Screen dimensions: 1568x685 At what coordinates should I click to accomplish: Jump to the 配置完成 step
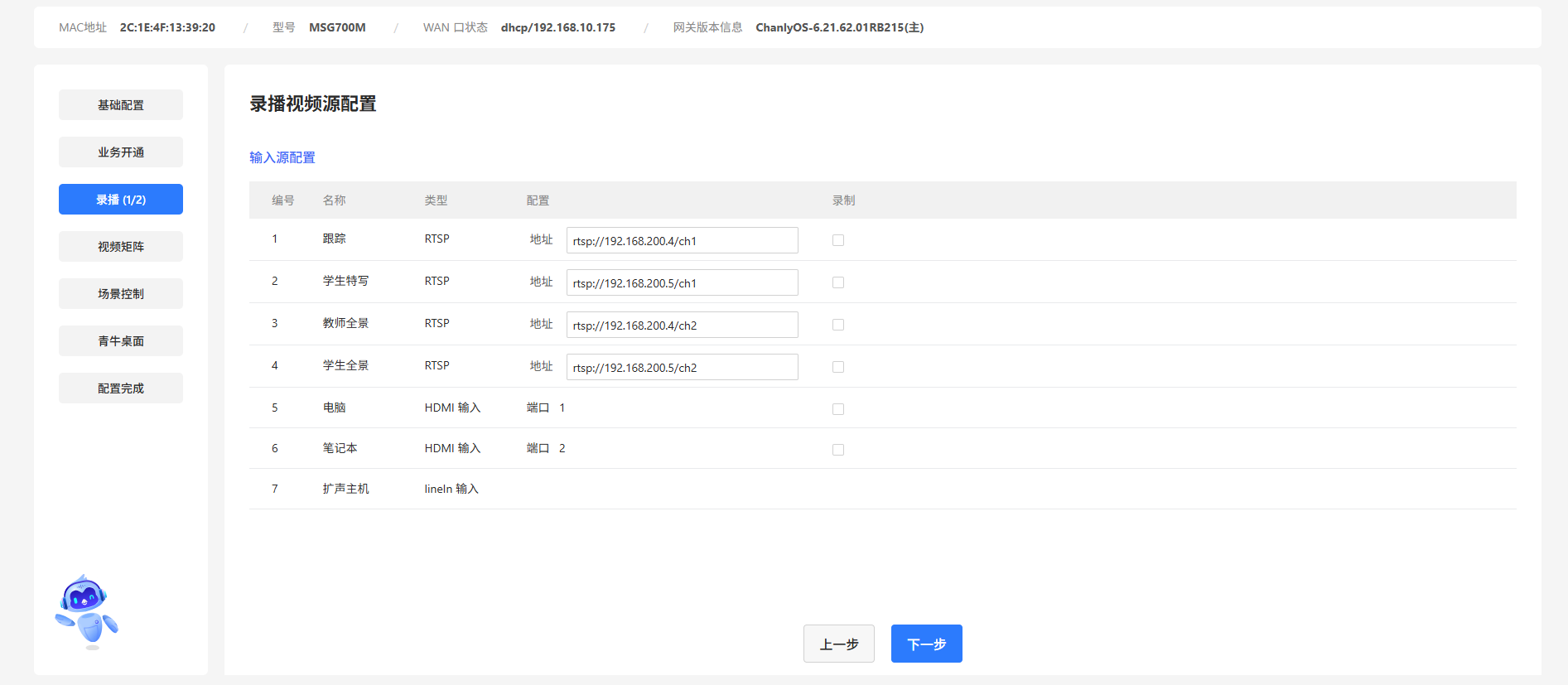point(121,388)
